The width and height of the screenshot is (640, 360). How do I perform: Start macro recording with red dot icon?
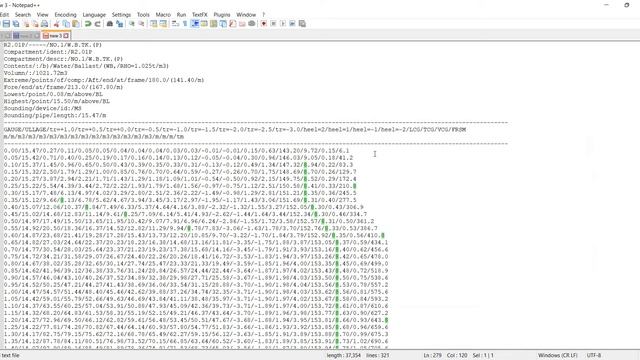[x=264, y=24]
